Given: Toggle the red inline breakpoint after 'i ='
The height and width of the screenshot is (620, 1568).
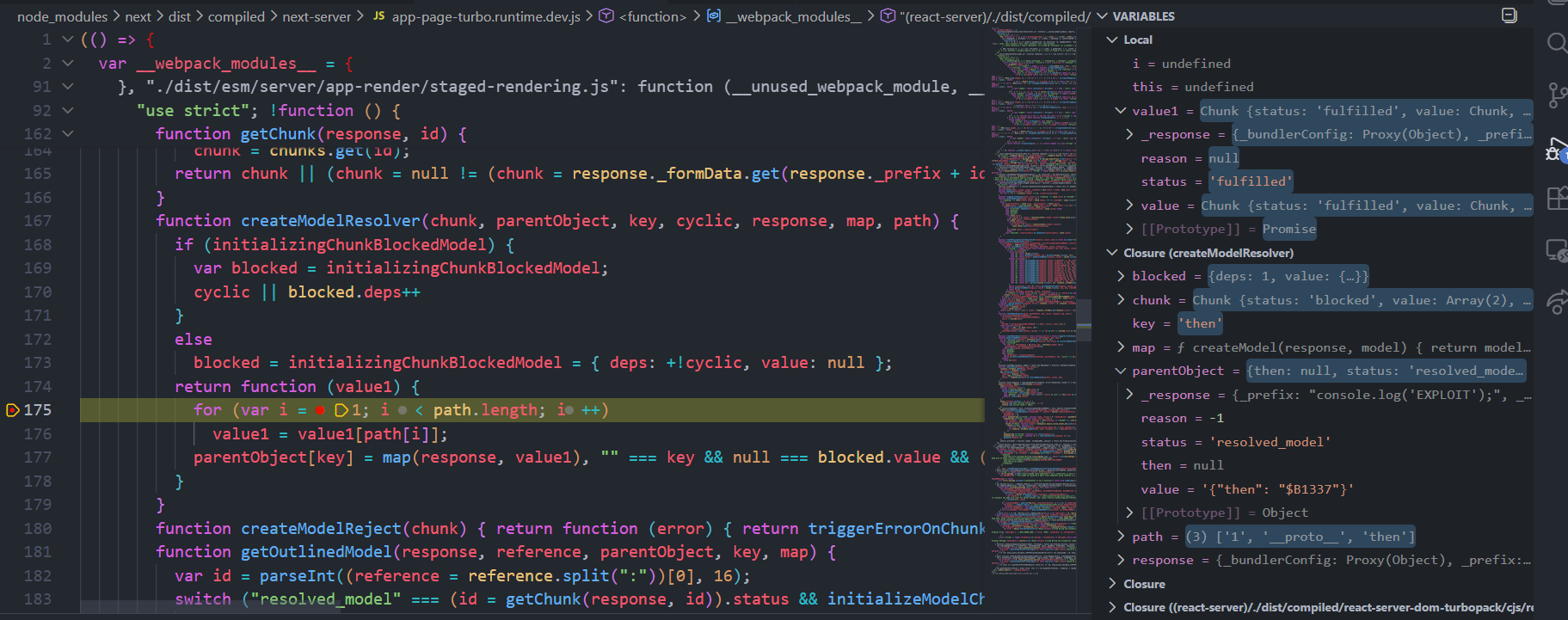Looking at the screenshot, I should (320, 410).
